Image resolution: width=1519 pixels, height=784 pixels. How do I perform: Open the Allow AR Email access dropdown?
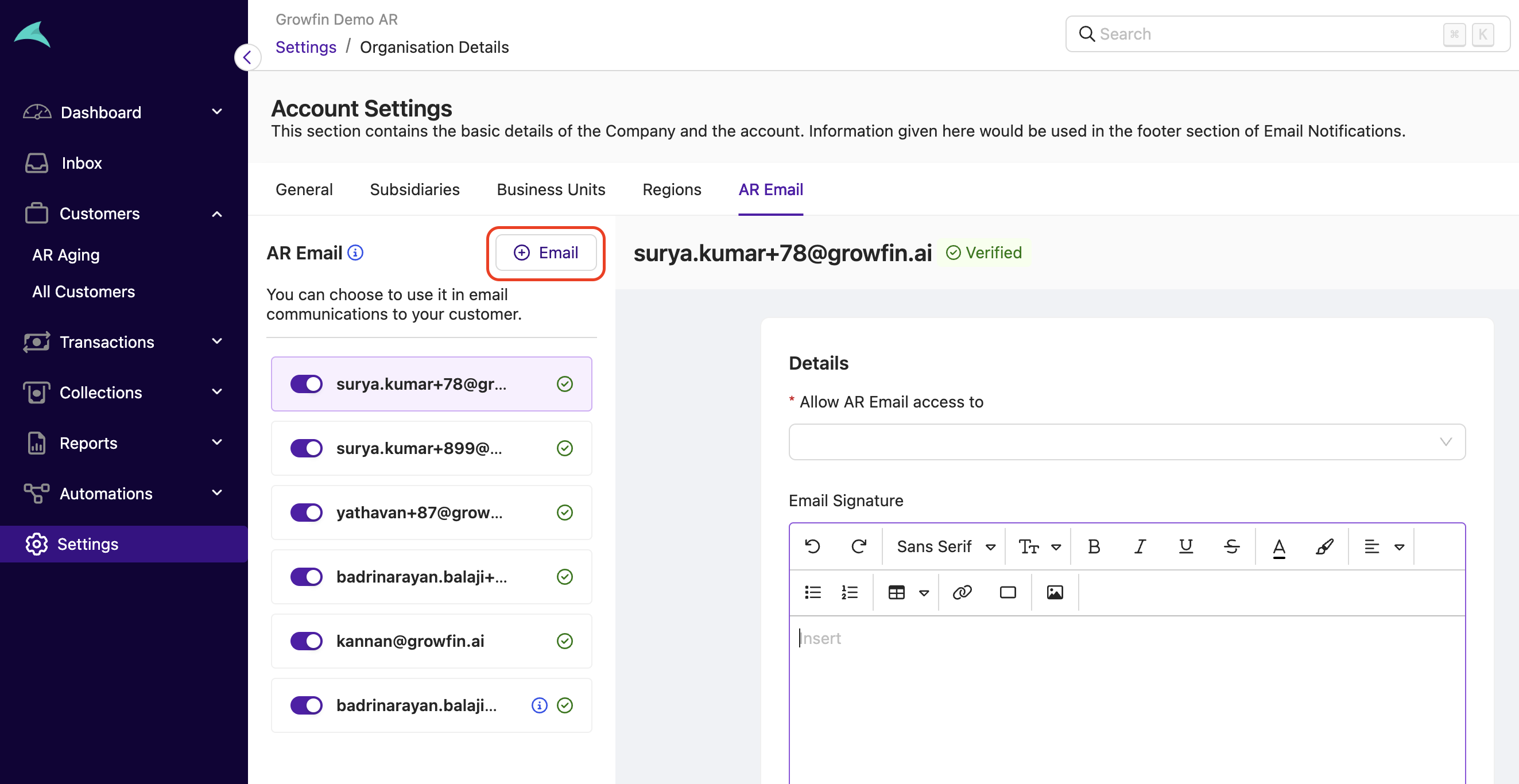[x=1127, y=441]
